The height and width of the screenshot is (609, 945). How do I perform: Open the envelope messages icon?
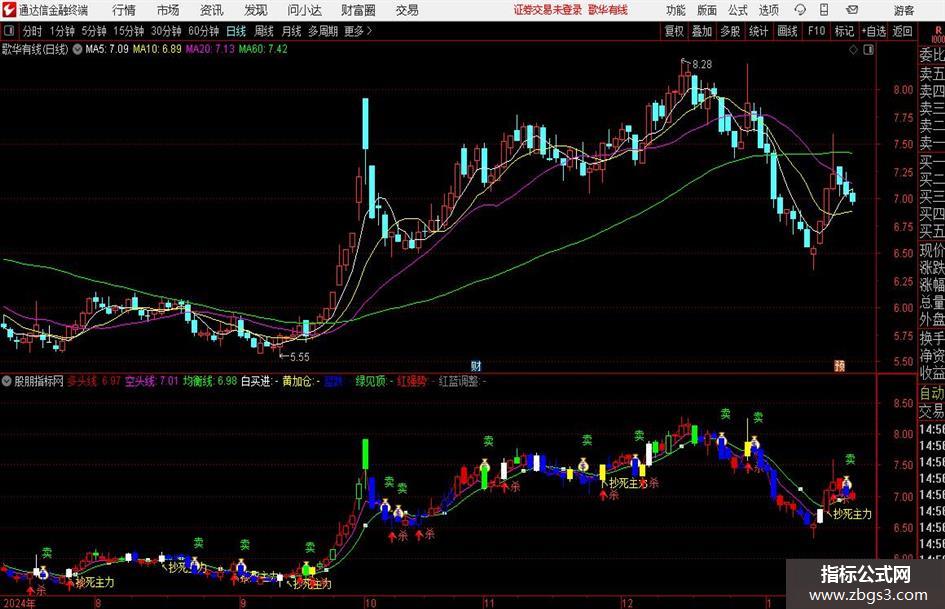tap(852, 10)
